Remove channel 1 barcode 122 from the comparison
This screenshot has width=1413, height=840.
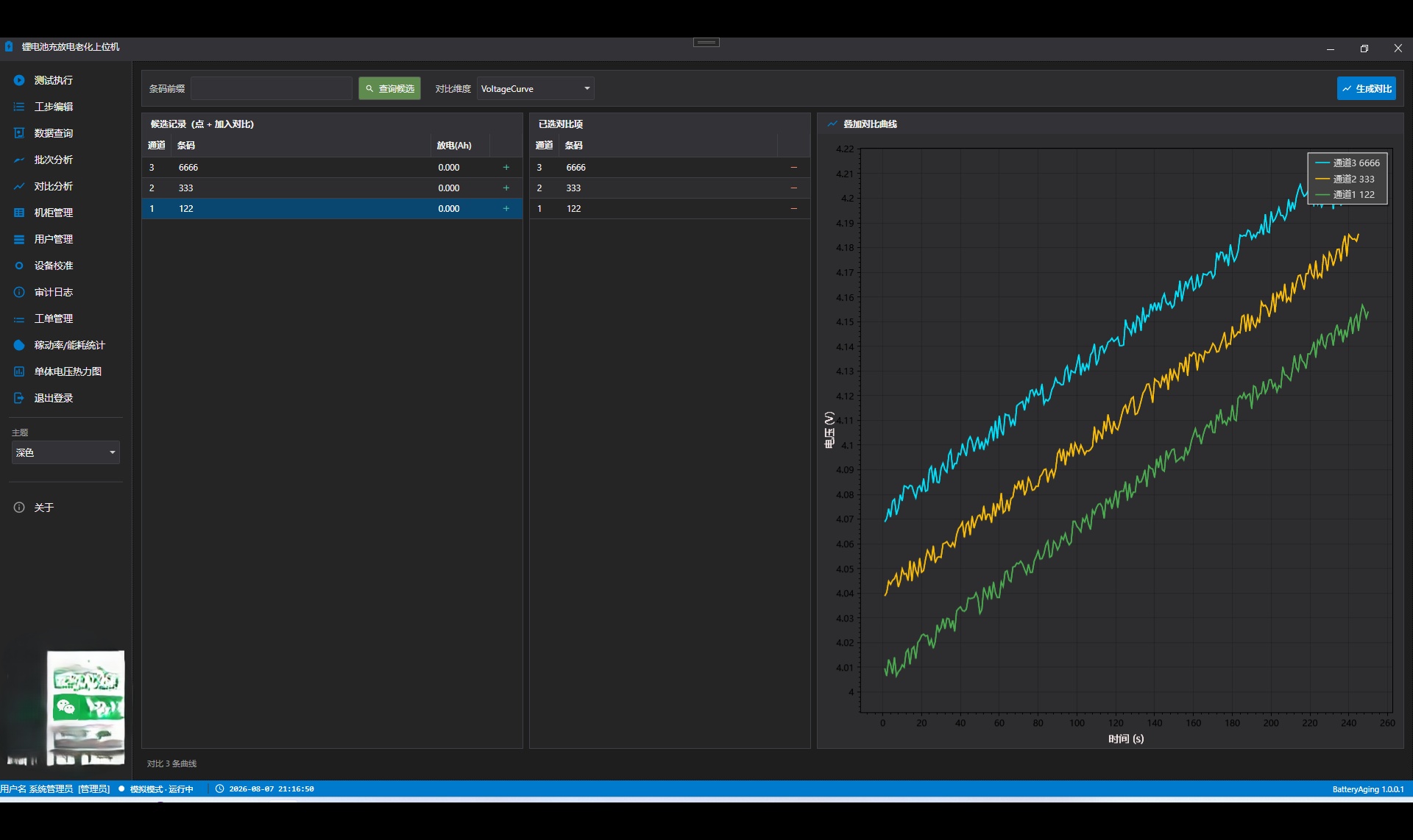pos(793,209)
